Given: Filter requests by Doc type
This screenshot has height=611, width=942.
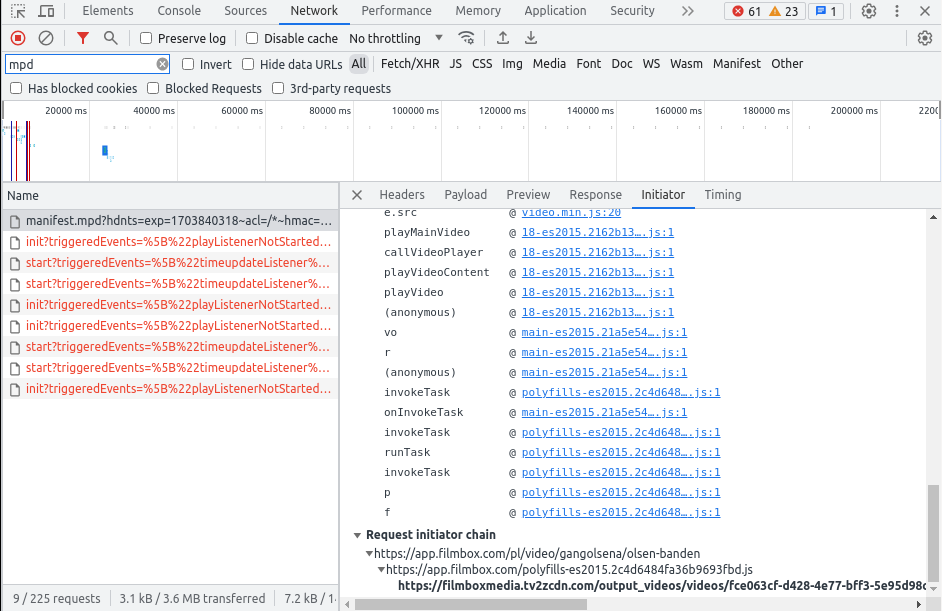Looking at the screenshot, I should pos(622,64).
